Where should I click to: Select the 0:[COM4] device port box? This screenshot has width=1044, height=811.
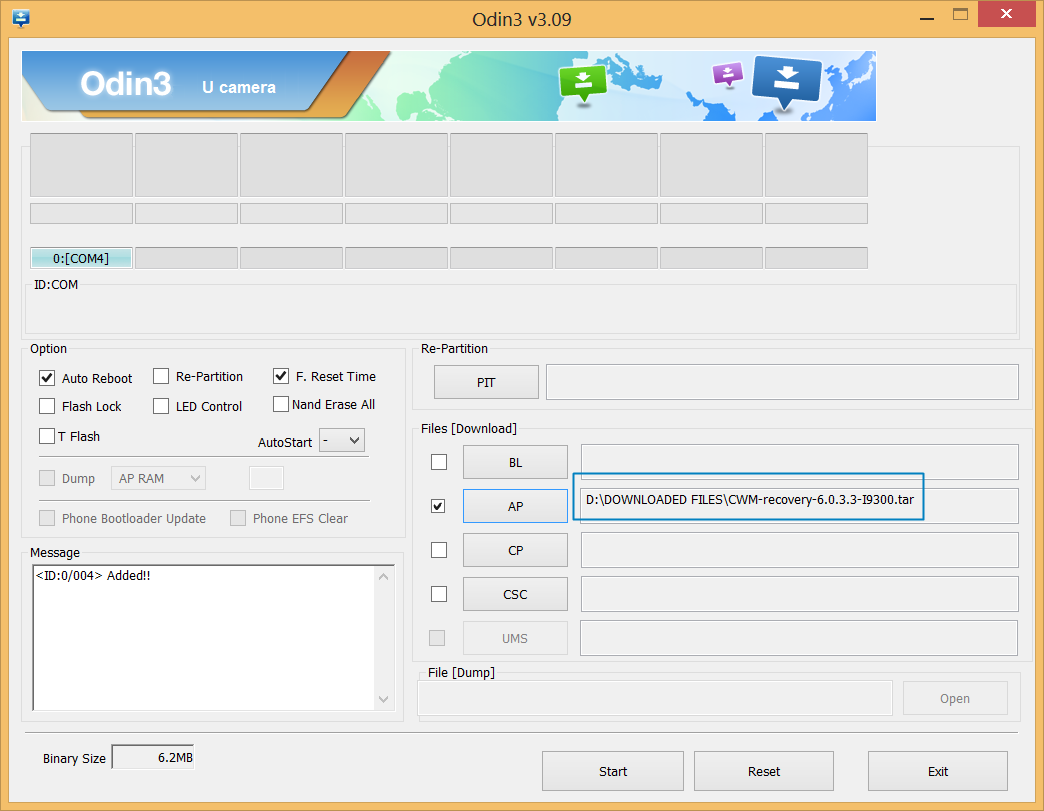(81, 257)
